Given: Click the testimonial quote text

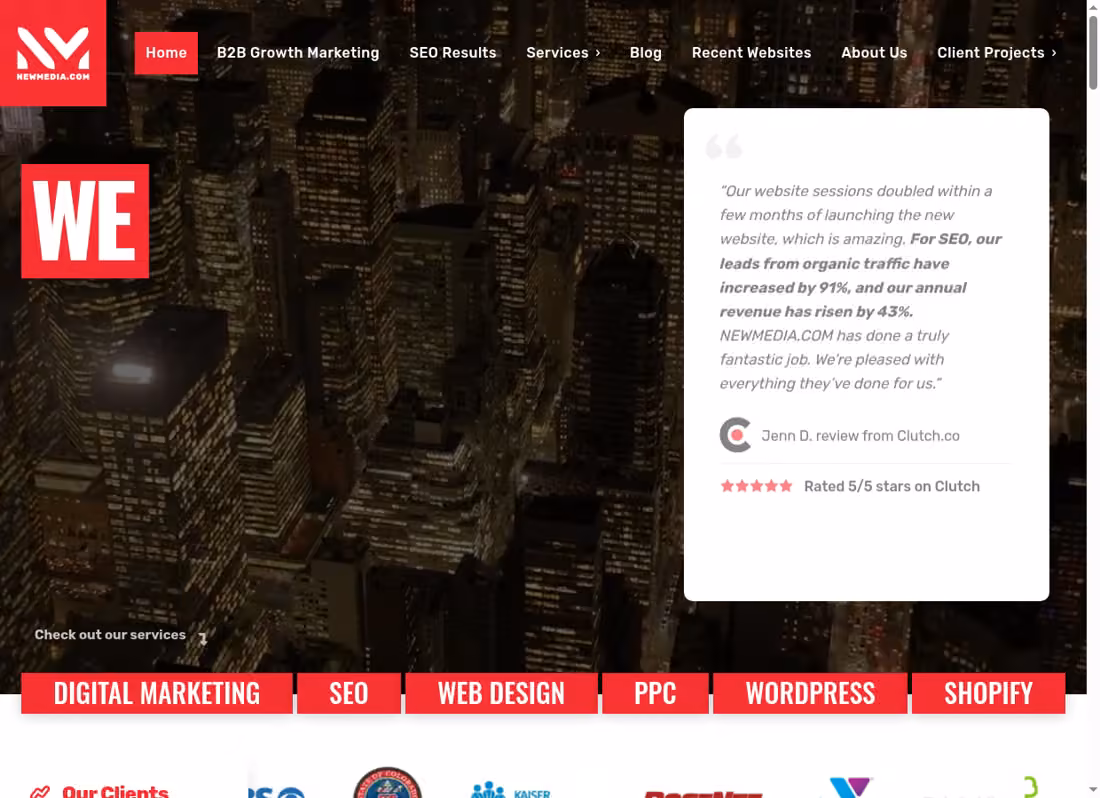Looking at the screenshot, I should [861, 287].
